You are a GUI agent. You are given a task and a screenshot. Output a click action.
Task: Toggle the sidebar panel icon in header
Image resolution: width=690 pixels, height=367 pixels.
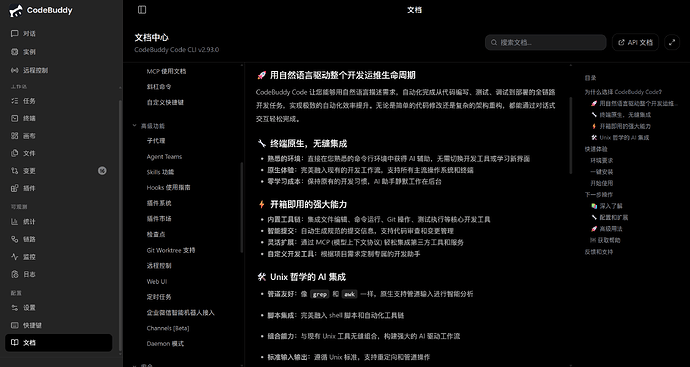[x=142, y=10]
